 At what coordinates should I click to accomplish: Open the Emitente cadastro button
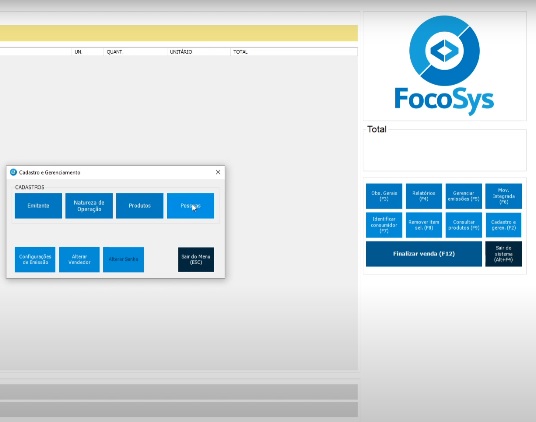pyautogui.click(x=38, y=206)
